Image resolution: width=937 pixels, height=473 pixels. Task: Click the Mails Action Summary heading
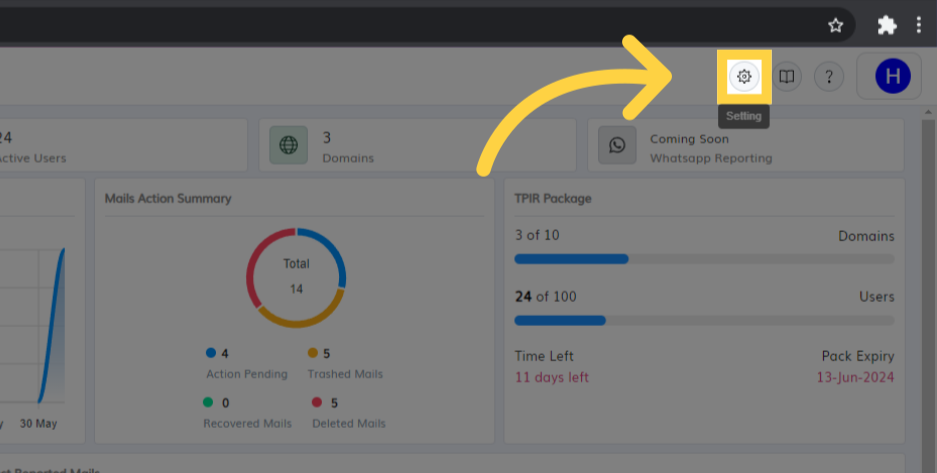click(168, 198)
